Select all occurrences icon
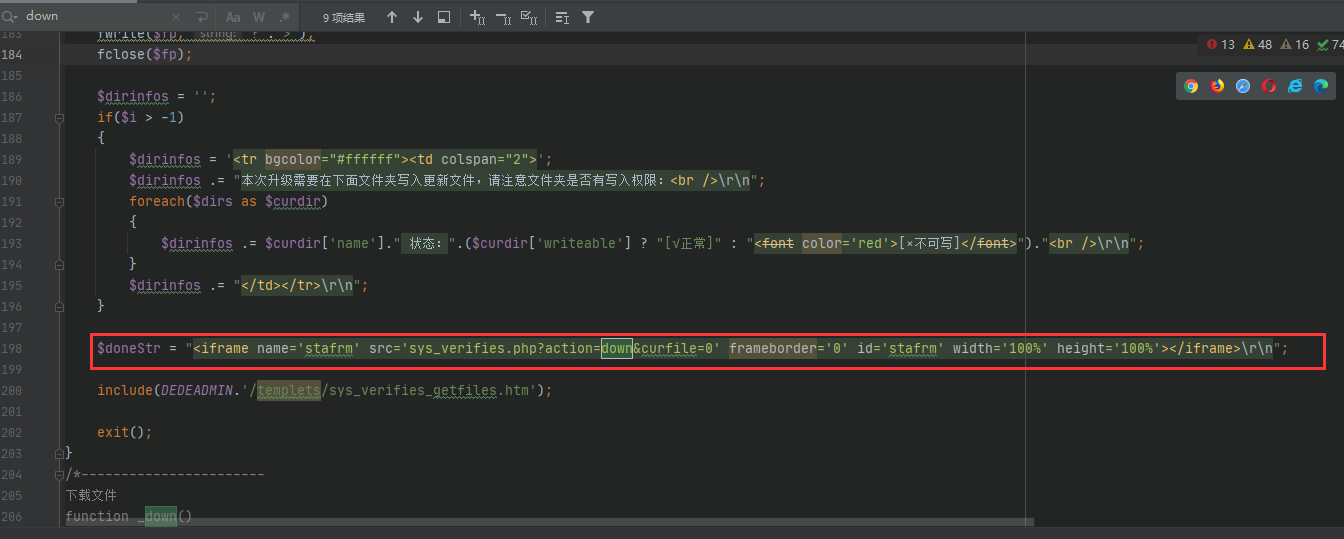1344x539 pixels. pyautogui.click(x=530, y=17)
